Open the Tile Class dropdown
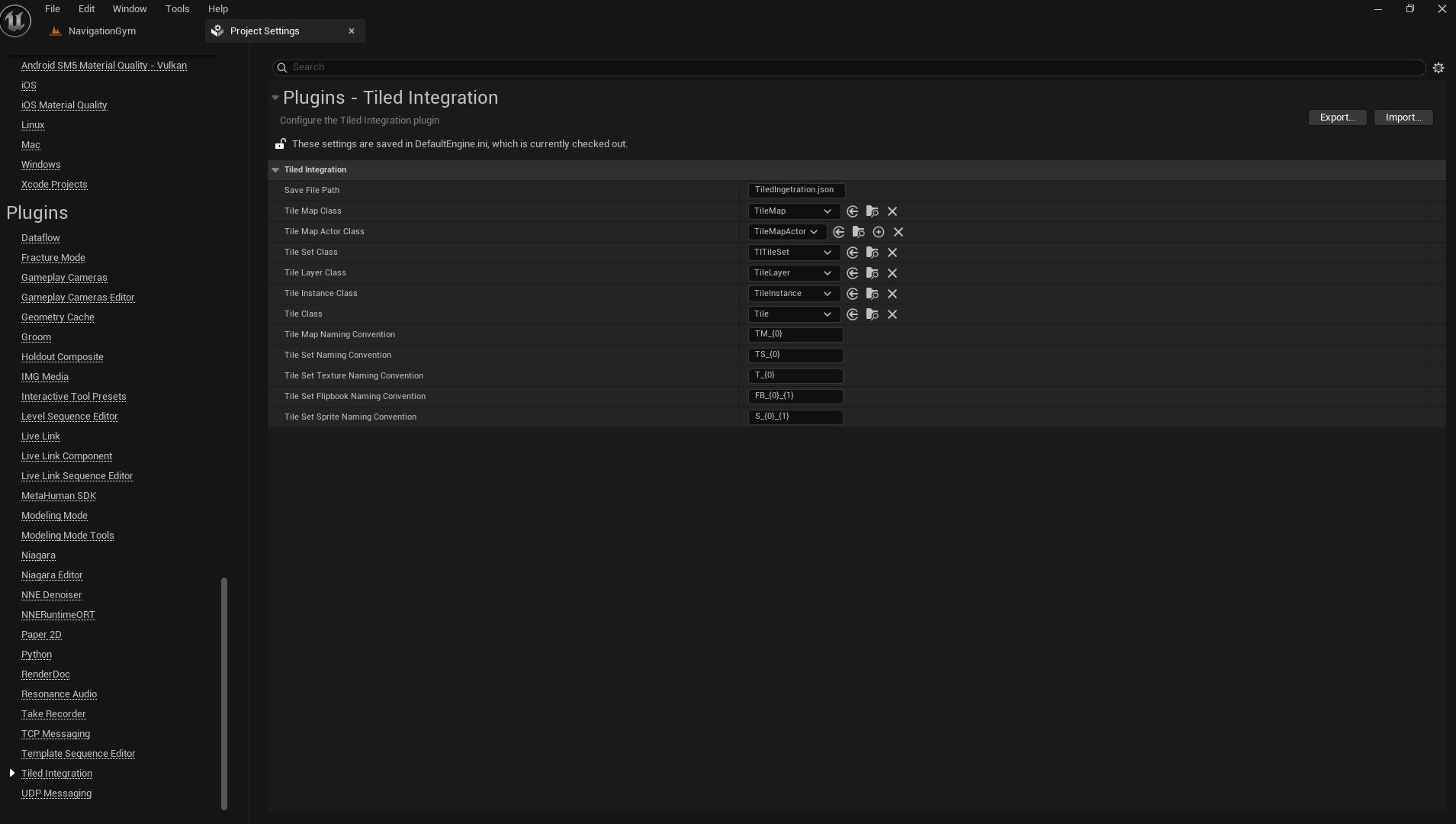The height and width of the screenshot is (824, 1456). point(794,314)
